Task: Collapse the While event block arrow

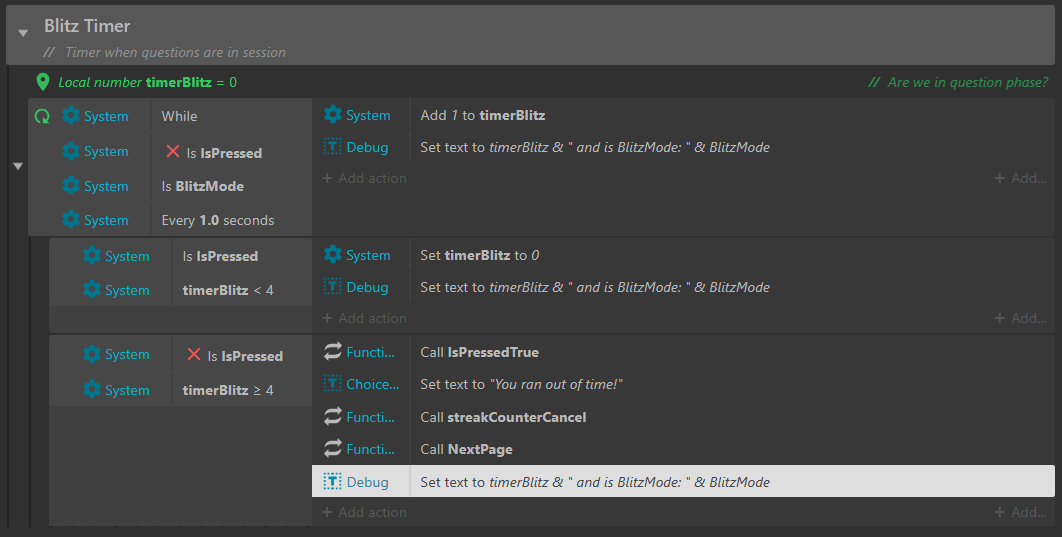Action: pyautogui.click(x=18, y=166)
